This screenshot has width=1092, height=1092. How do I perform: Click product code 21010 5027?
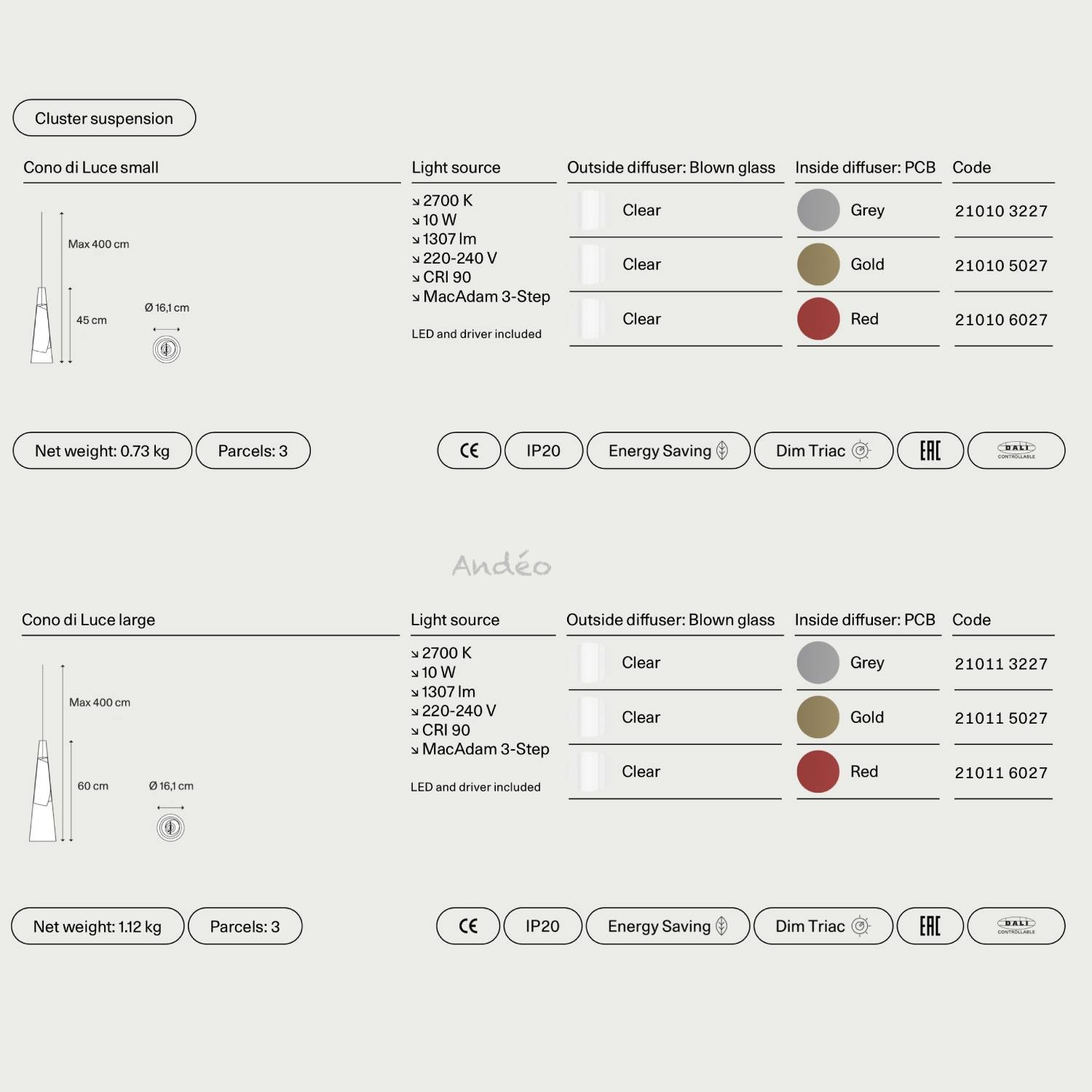point(1001,266)
